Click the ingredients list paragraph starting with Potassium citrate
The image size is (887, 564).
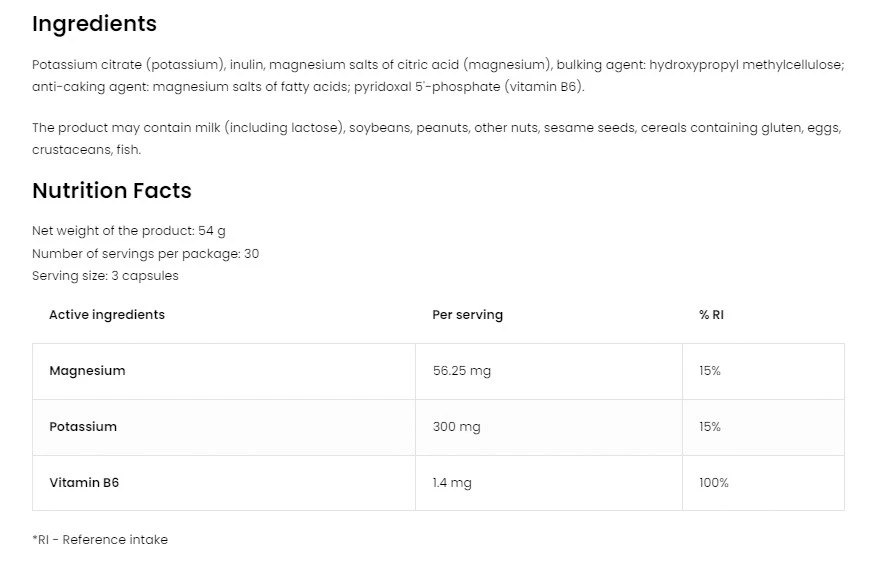[x=438, y=76]
